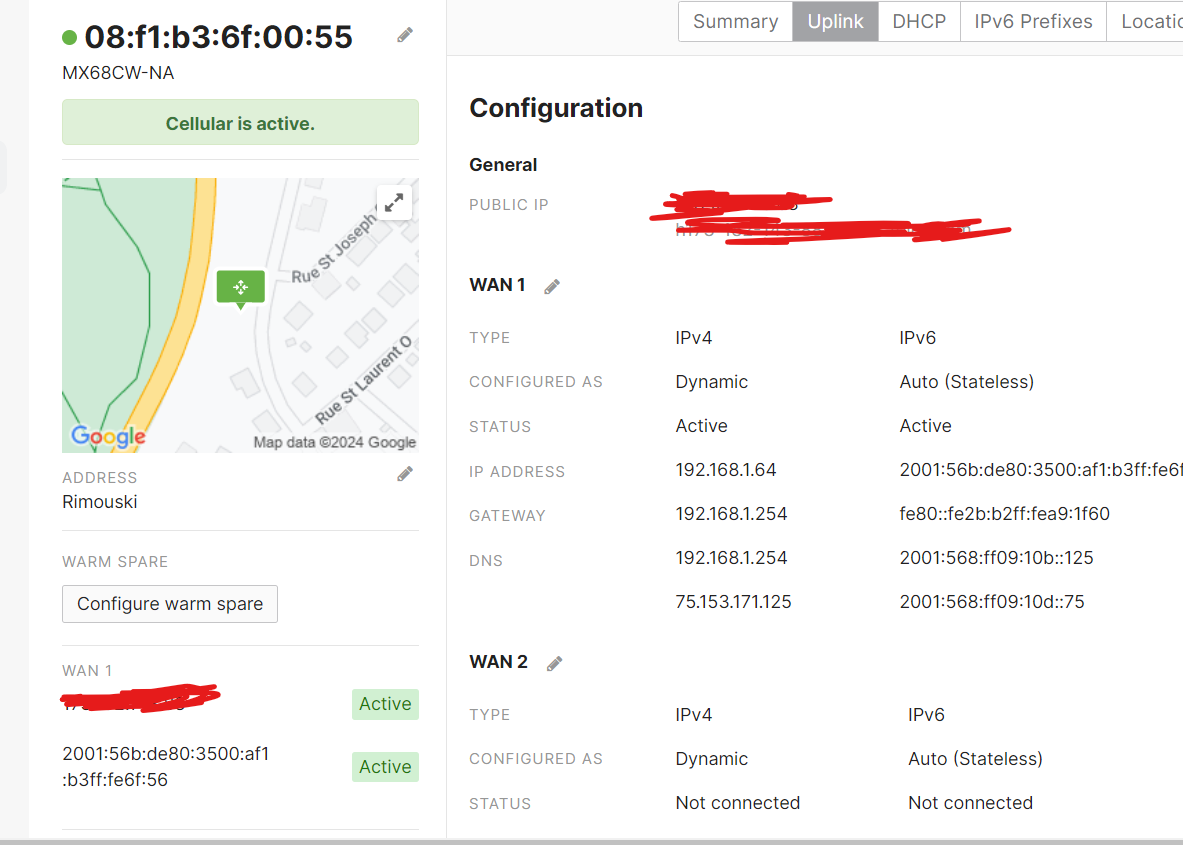This screenshot has width=1183, height=845.
Task: Open the DHCP tab
Action: pyautogui.click(x=919, y=22)
